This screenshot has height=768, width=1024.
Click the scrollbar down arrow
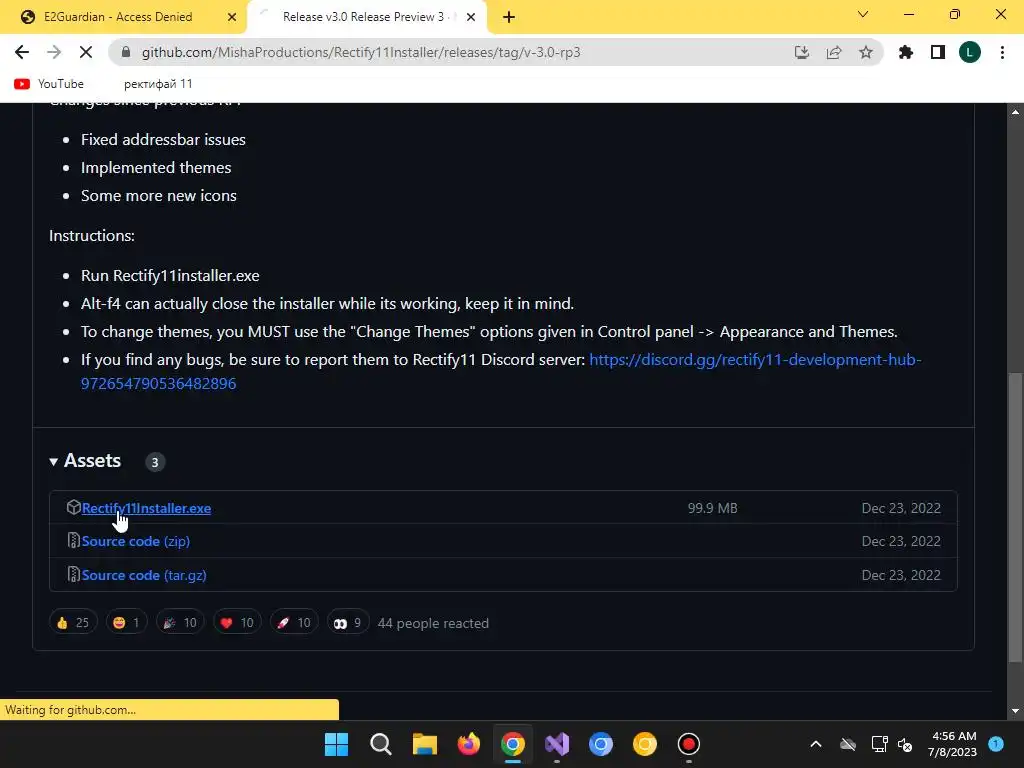coord(1015,711)
